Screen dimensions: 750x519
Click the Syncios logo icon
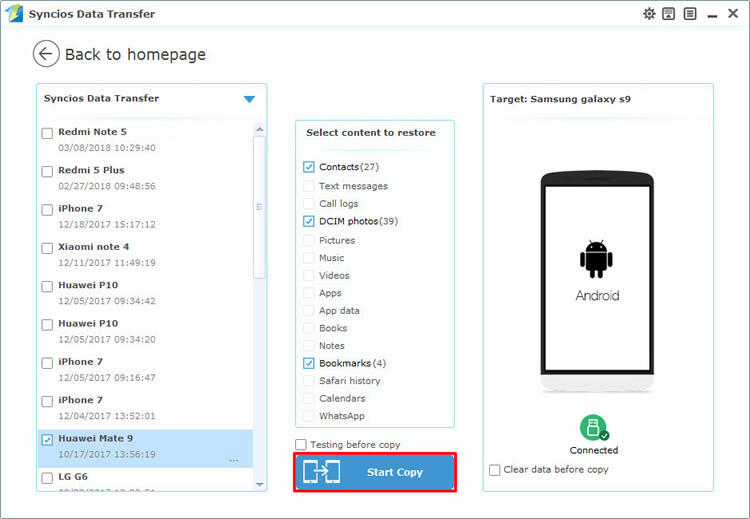click(14, 13)
